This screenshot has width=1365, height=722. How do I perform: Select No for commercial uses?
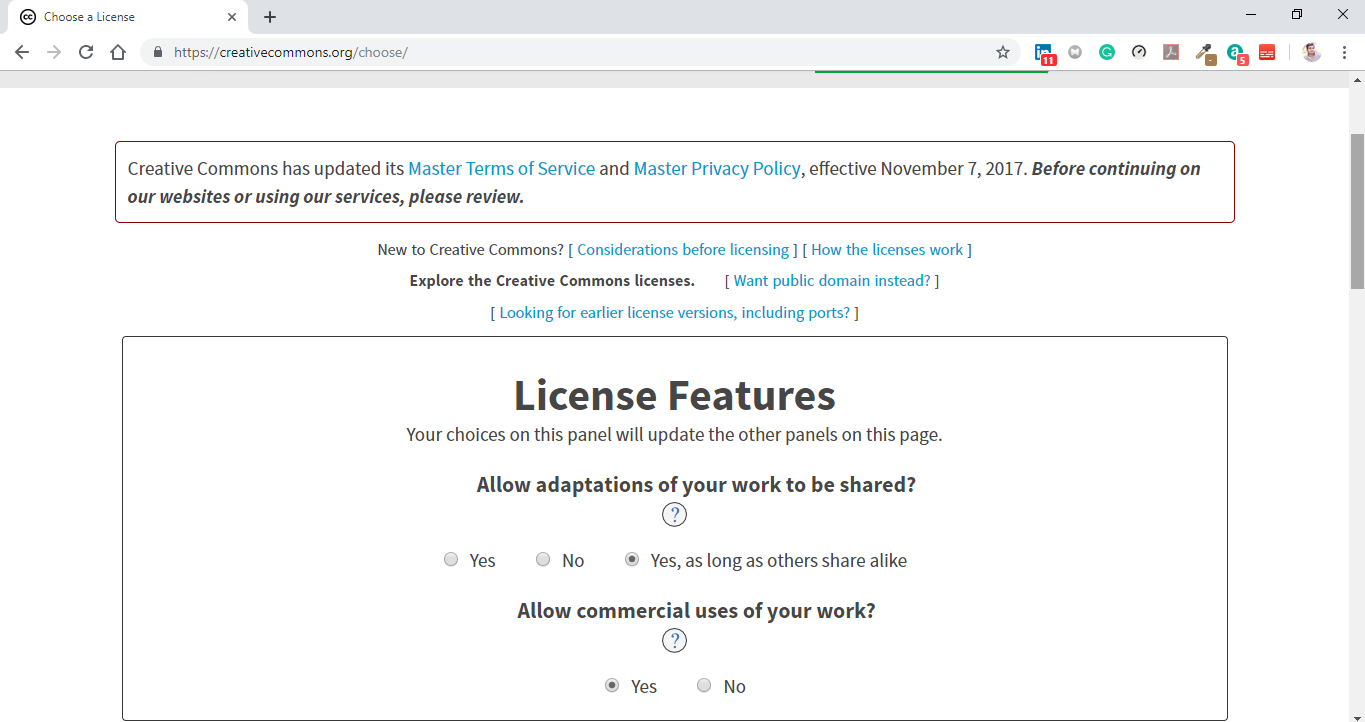coord(704,686)
